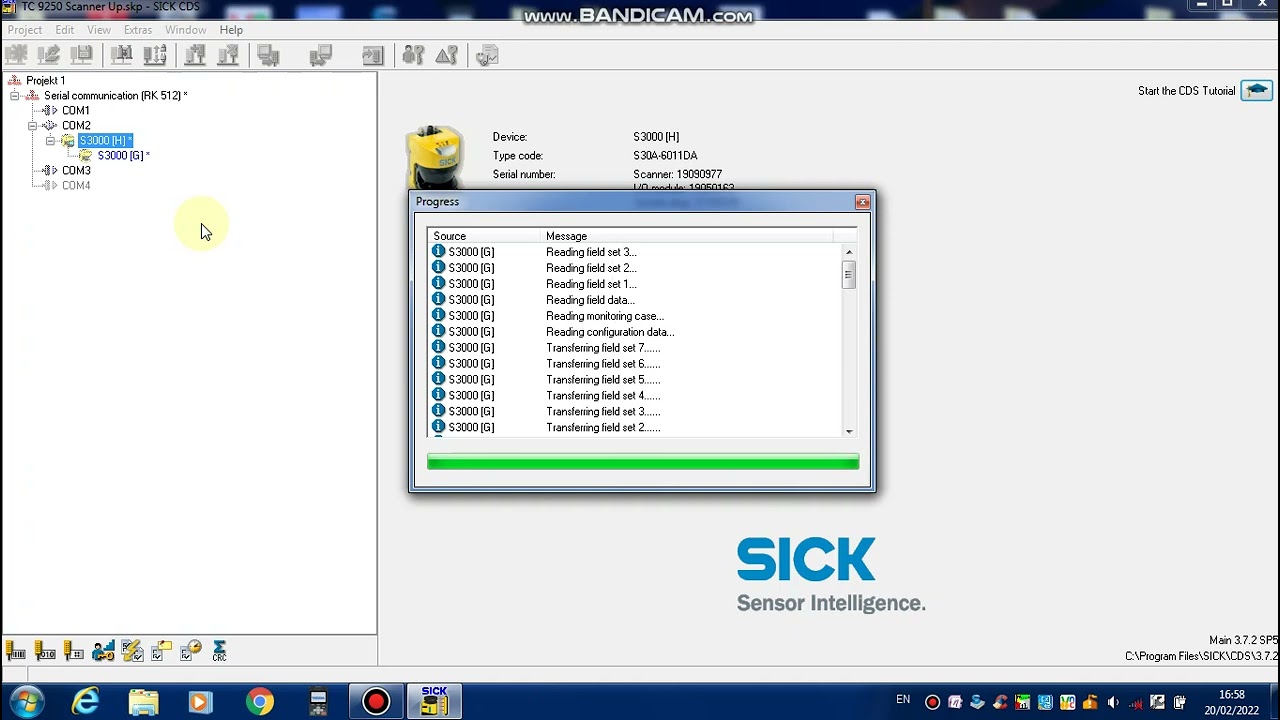
Task: Click the transfer configuration to device icon
Action: click(x=372, y=56)
